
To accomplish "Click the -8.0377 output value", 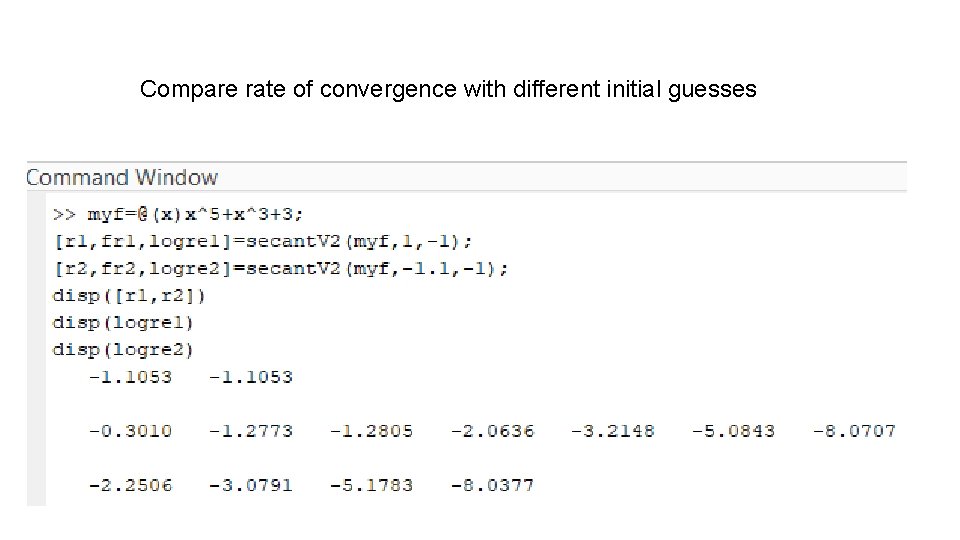I will pos(492,485).
